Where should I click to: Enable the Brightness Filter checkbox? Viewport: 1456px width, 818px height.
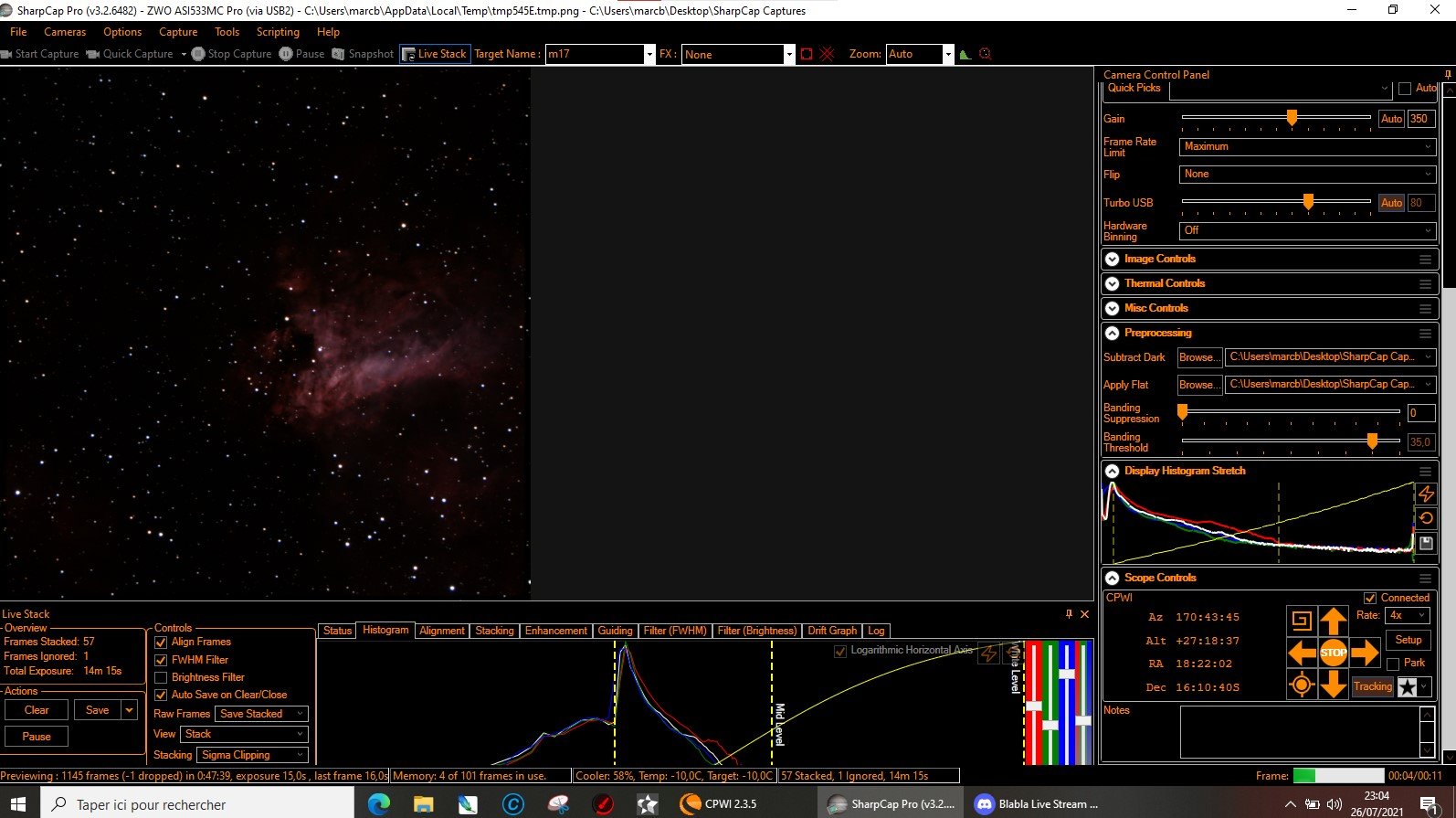point(161,678)
